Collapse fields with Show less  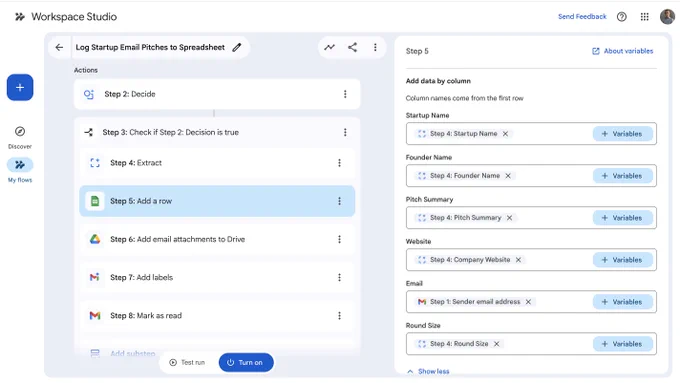tap(428, 372)
